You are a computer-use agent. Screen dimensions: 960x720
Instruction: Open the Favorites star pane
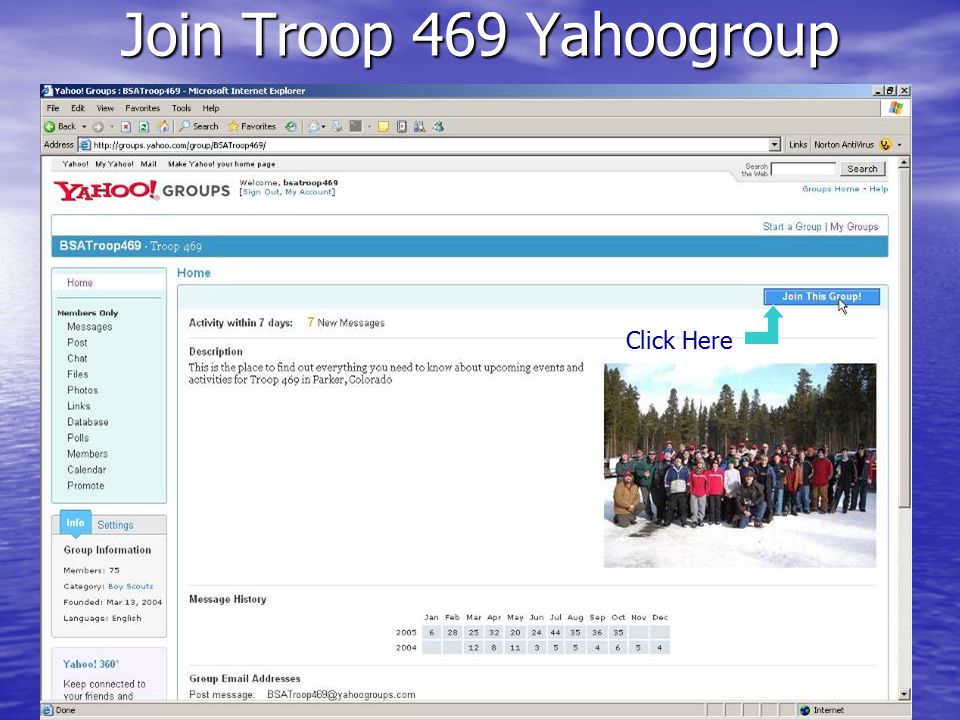pyautogui.click(x=252, y=126)
